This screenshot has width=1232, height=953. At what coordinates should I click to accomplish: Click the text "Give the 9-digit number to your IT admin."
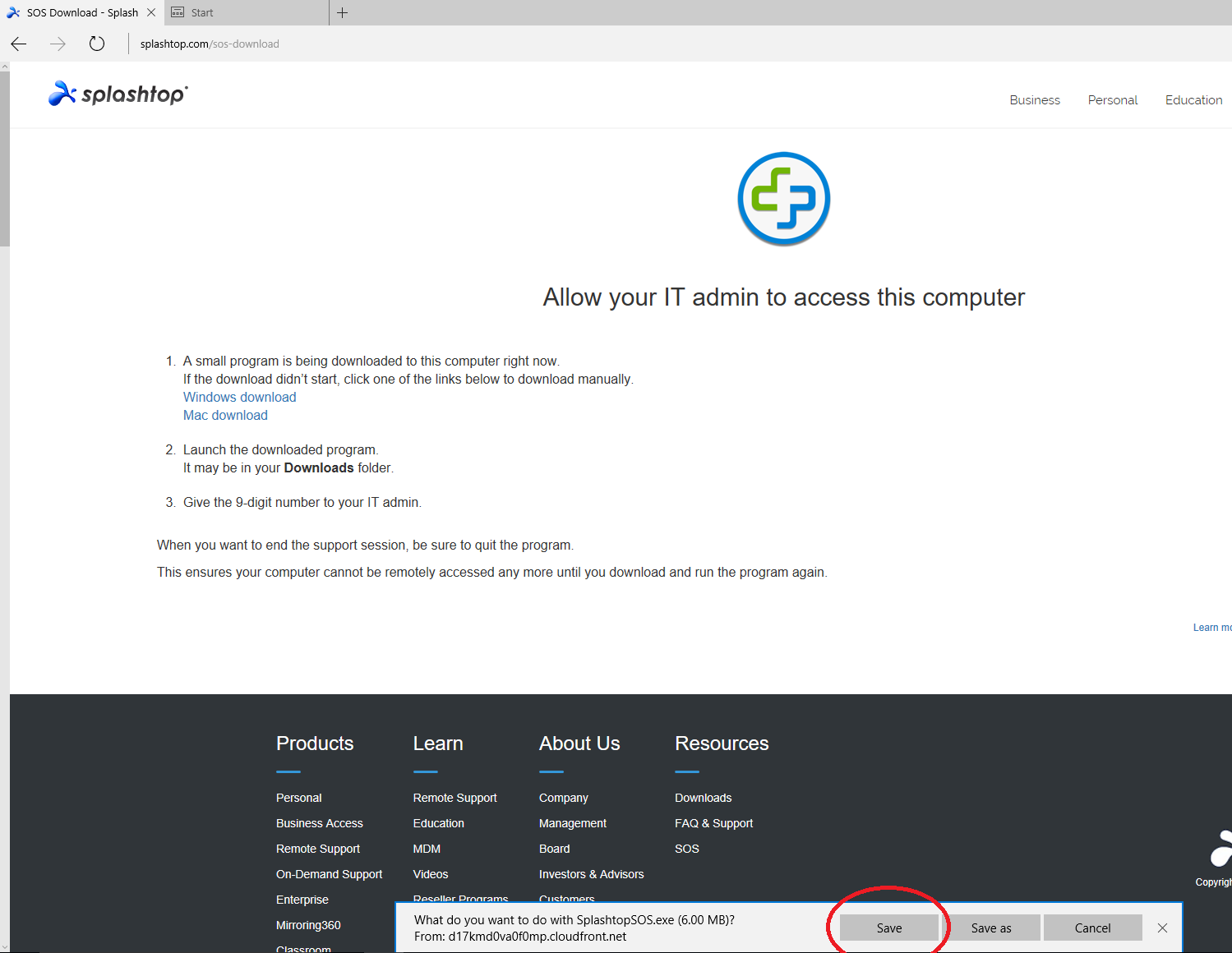point(302,502)
